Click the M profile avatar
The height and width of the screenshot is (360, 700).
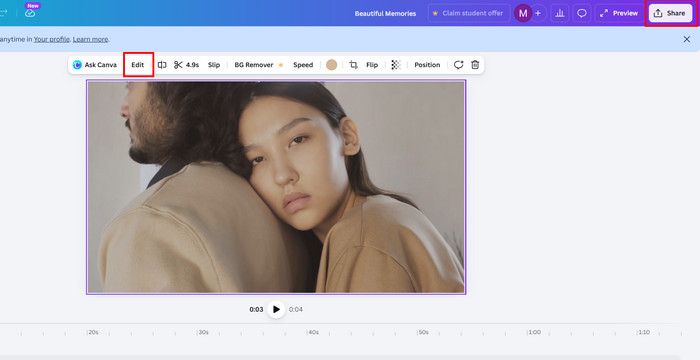[522, 13]
